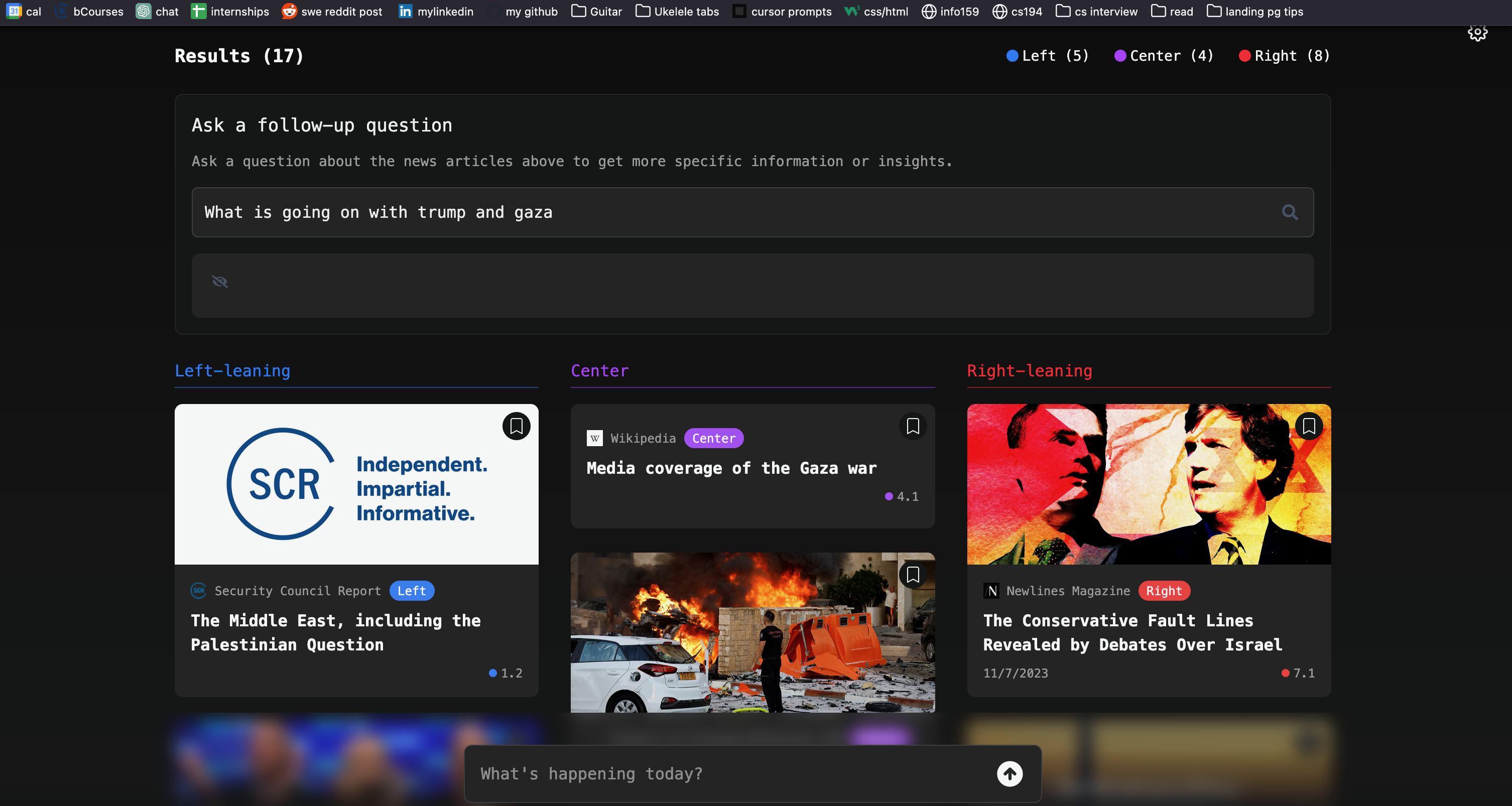Filter results by Right (8)

tap(1284, 56)
